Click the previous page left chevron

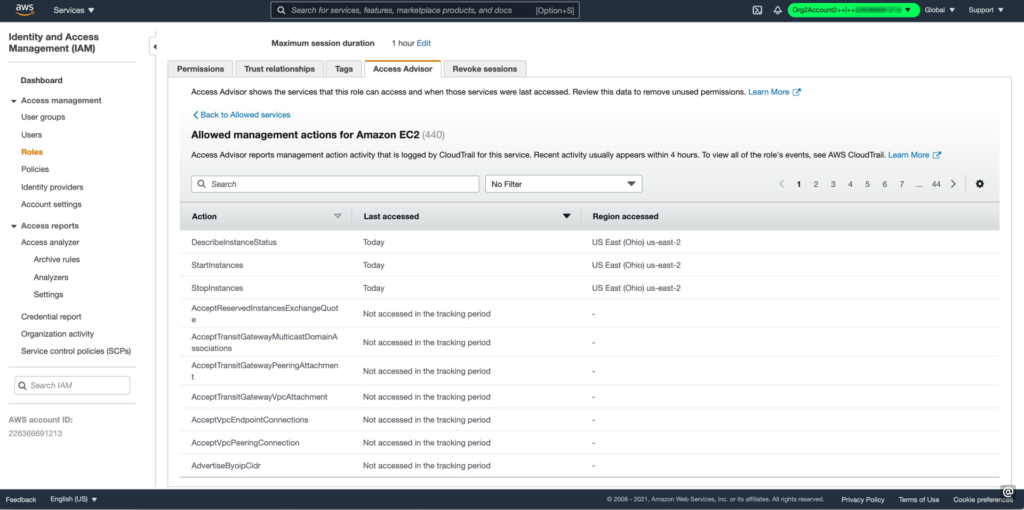point(782,184)
